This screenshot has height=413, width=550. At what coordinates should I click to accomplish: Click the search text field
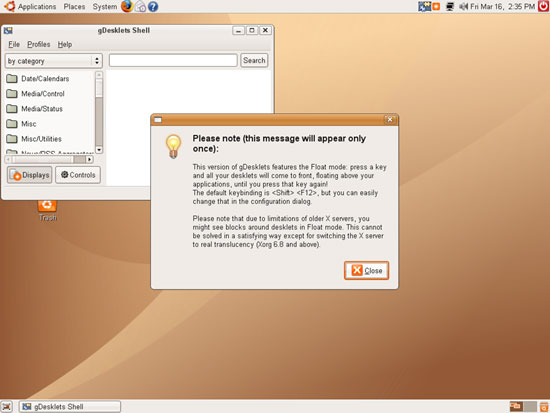[173, 60]
